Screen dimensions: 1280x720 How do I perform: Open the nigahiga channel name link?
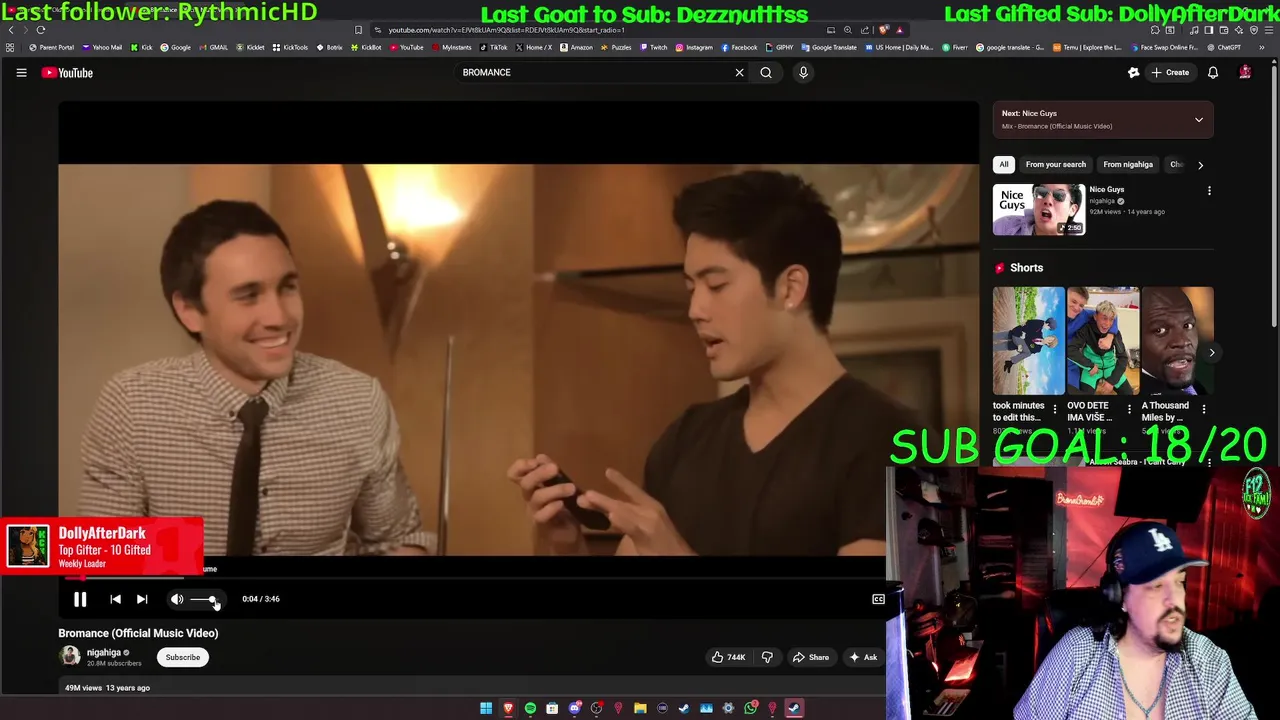(x=103, y=652)
